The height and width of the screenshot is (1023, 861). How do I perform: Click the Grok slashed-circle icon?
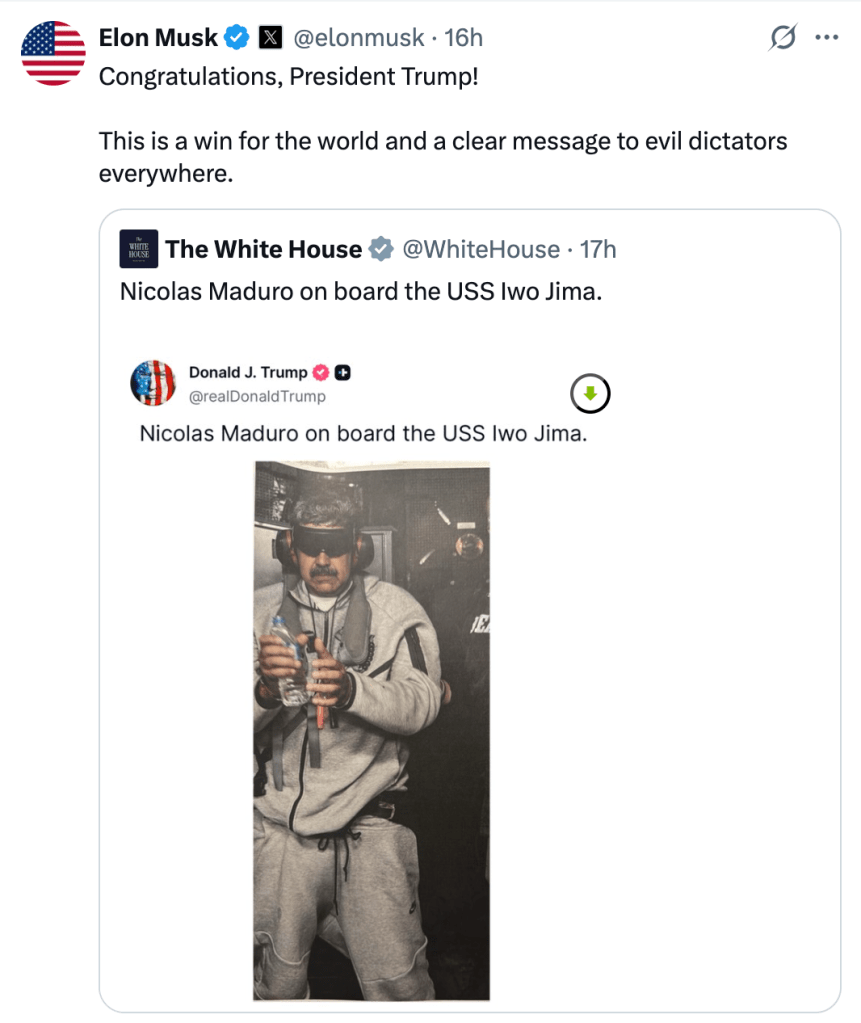(783, 38)
